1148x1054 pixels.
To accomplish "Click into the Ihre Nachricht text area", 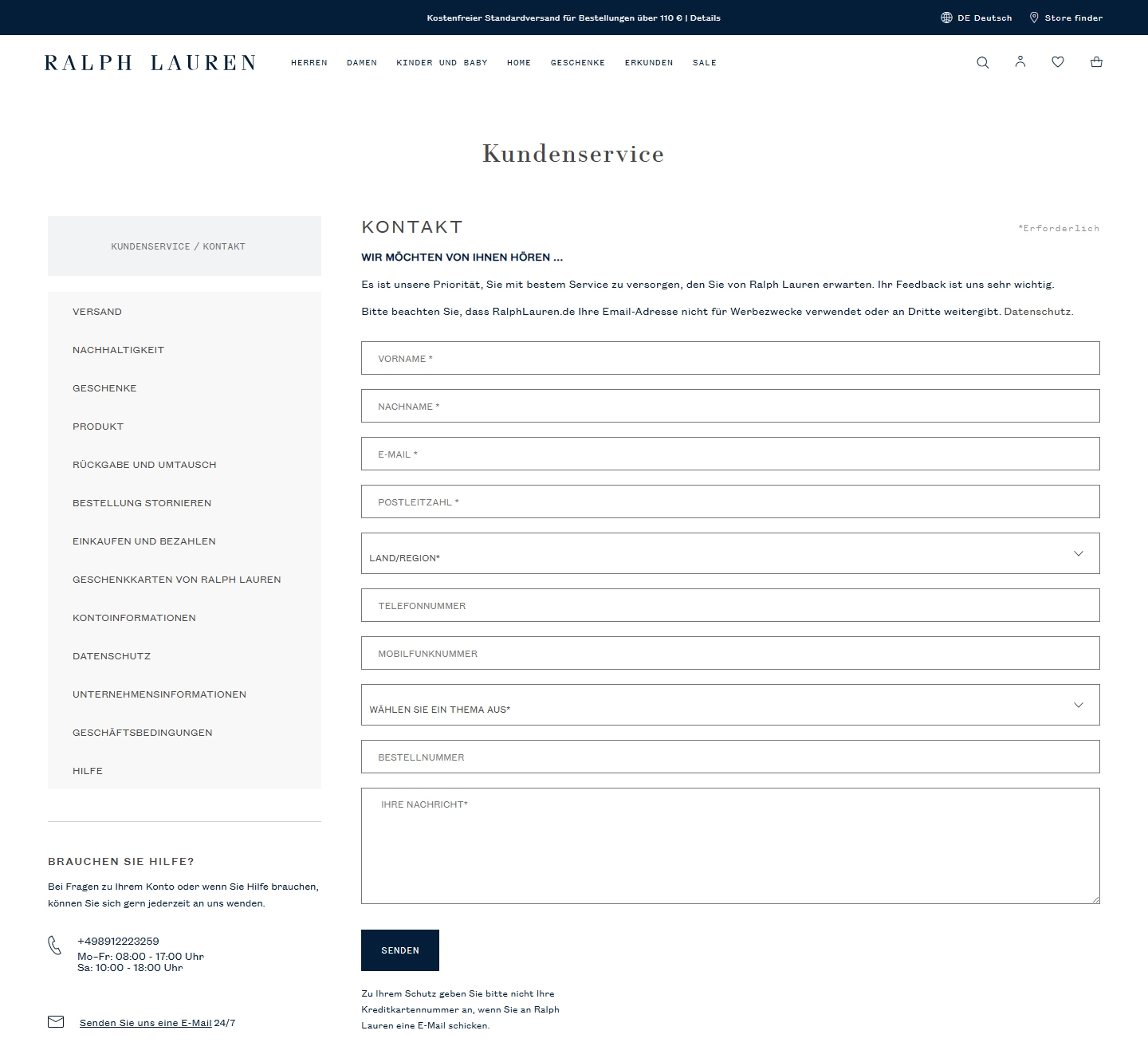I will click(730, 846).
